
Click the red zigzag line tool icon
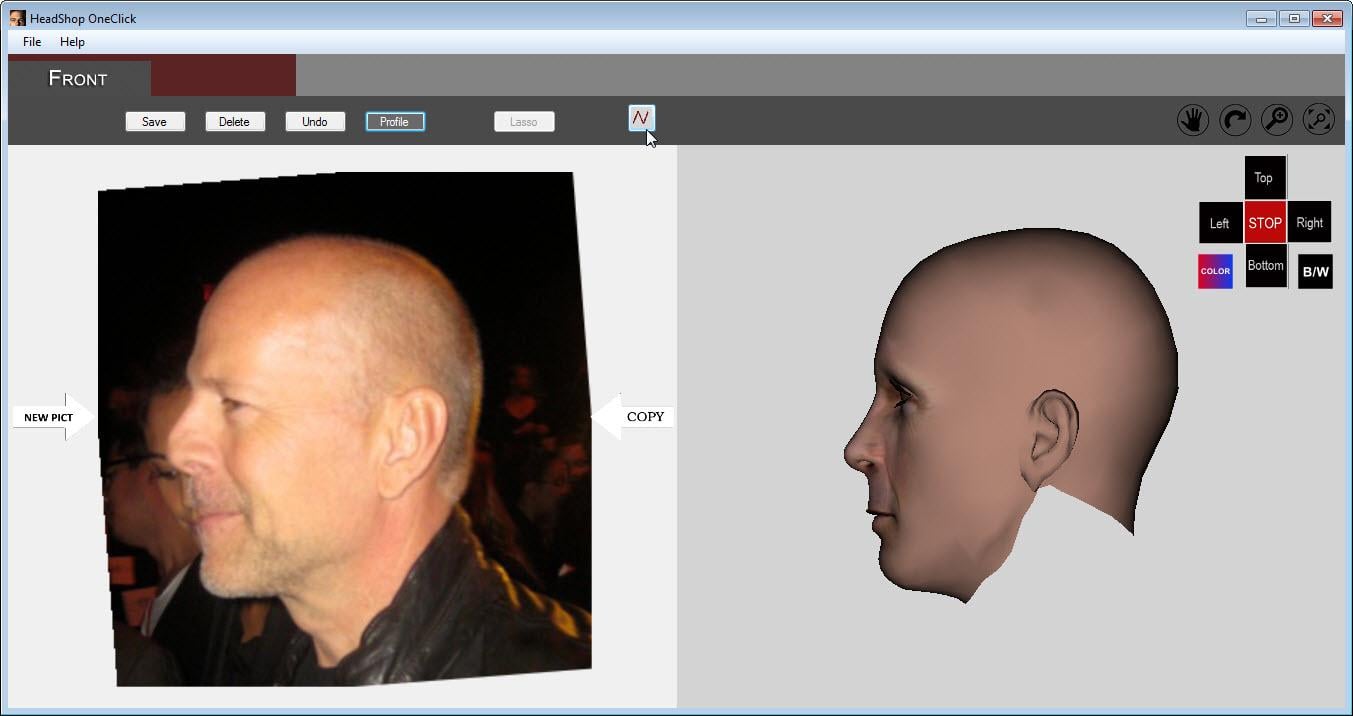point(641,118)
